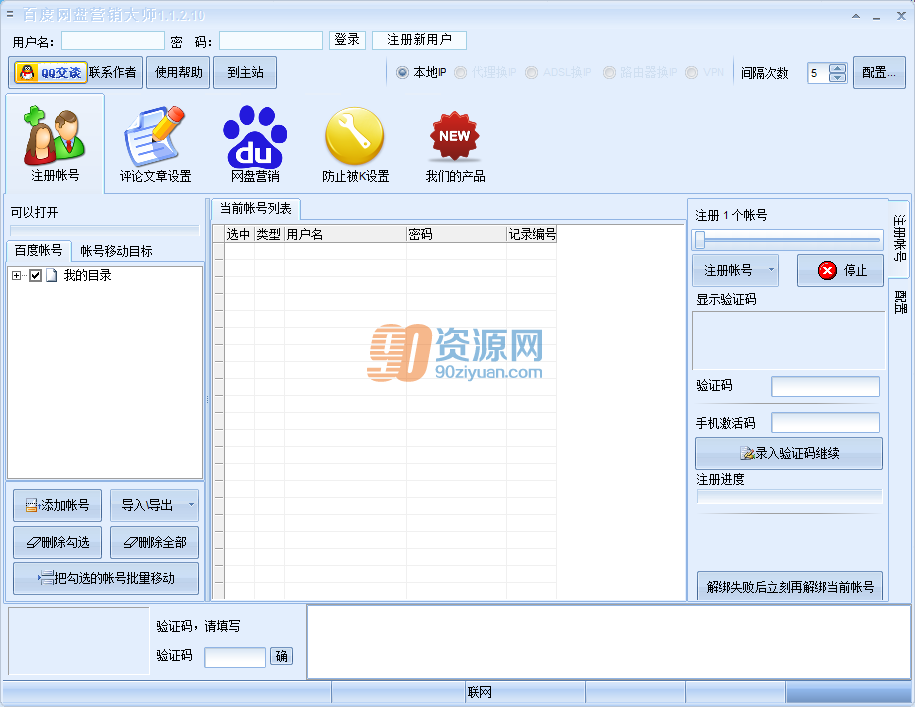
Task: Switch to the 帐号移动目标 tab
Action: (x=116, y=251)
